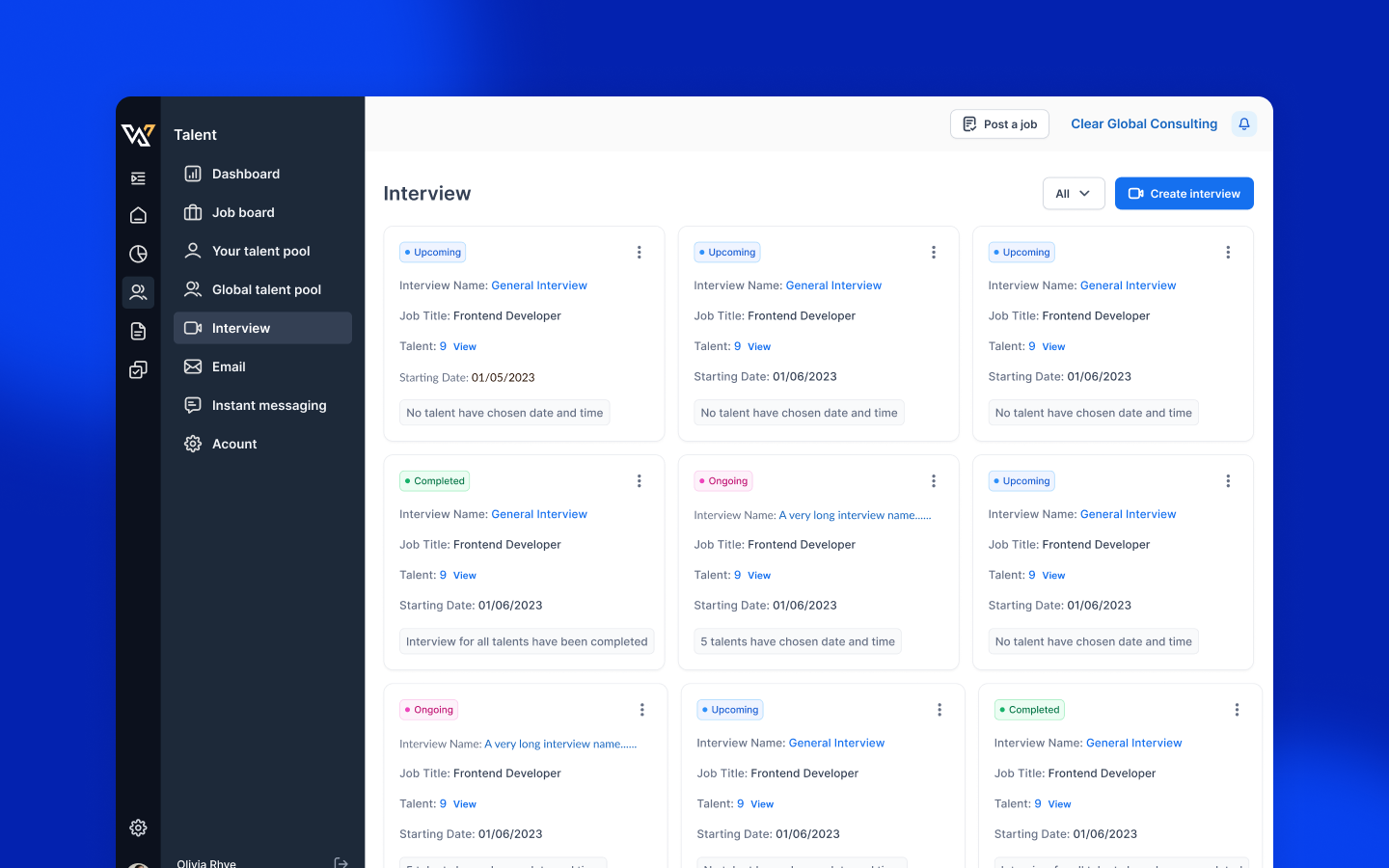Open the Email menu item
1389x868 pixels.
pyautogui.click(x=262, y=366)
